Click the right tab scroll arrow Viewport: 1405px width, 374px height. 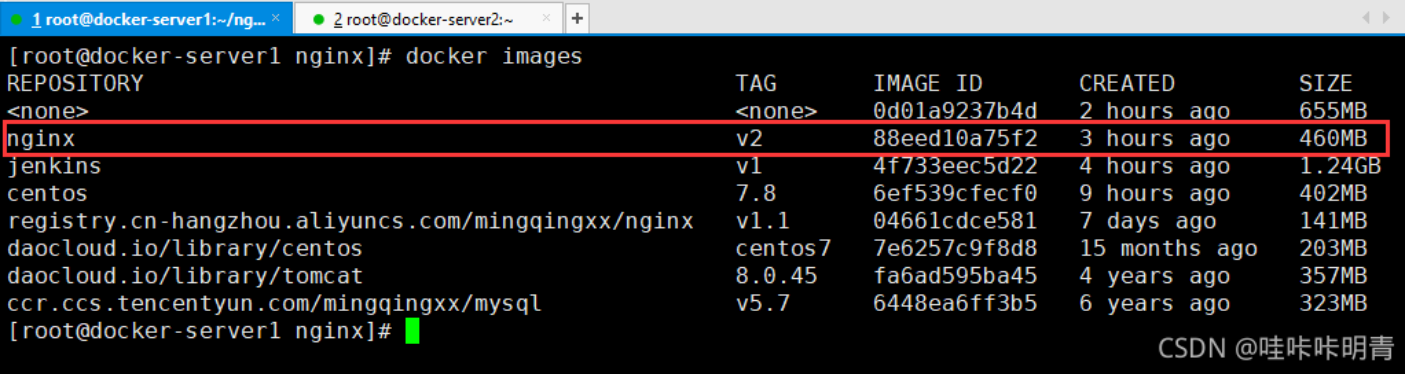click(1387, 19)
